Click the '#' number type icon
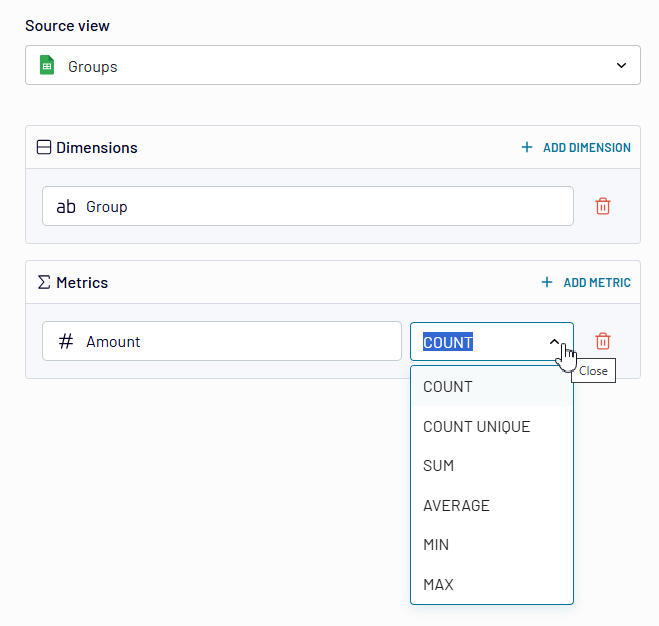 [x=66, y=341]
